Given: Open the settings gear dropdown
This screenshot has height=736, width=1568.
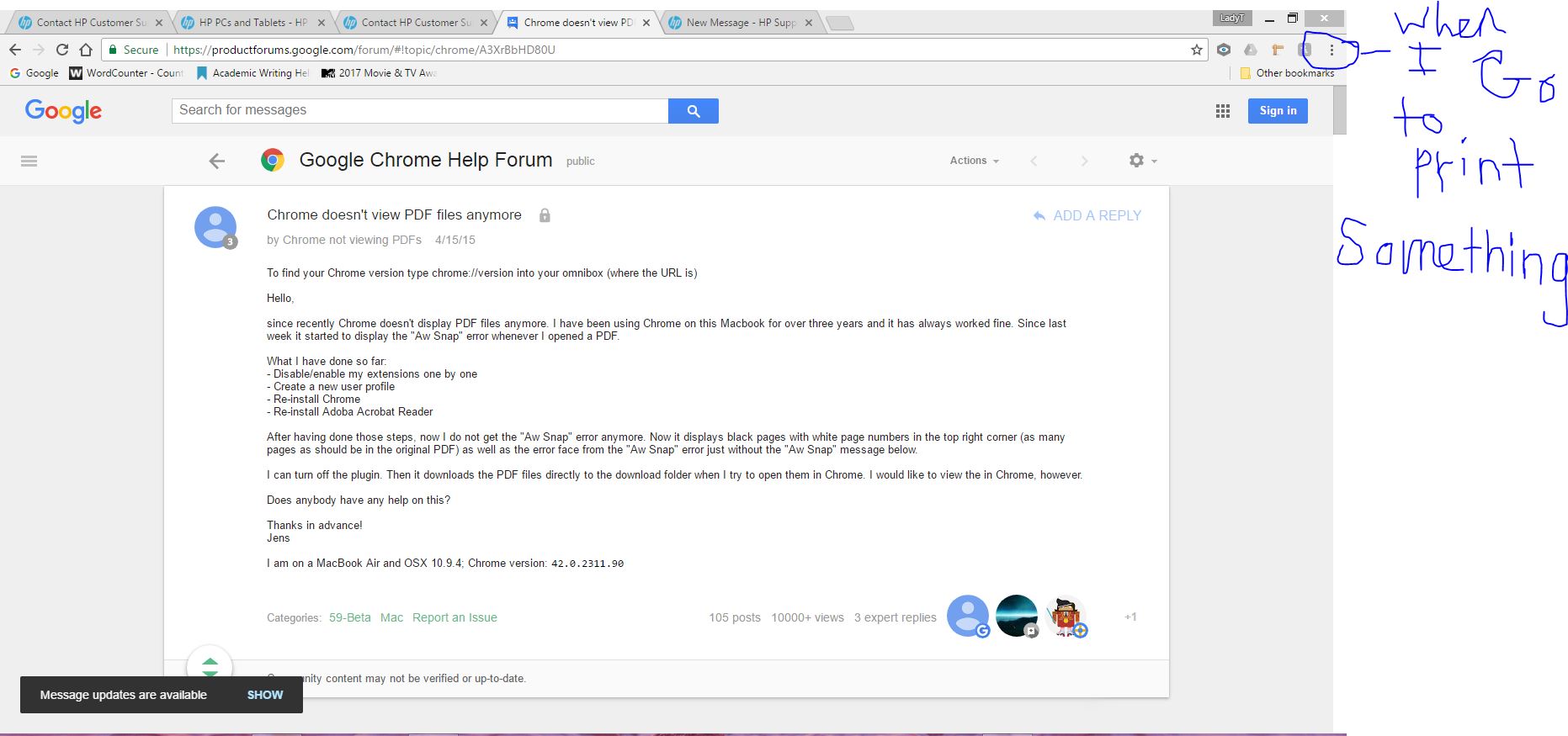Looking at the screenshot, I should coord(1143,161).
